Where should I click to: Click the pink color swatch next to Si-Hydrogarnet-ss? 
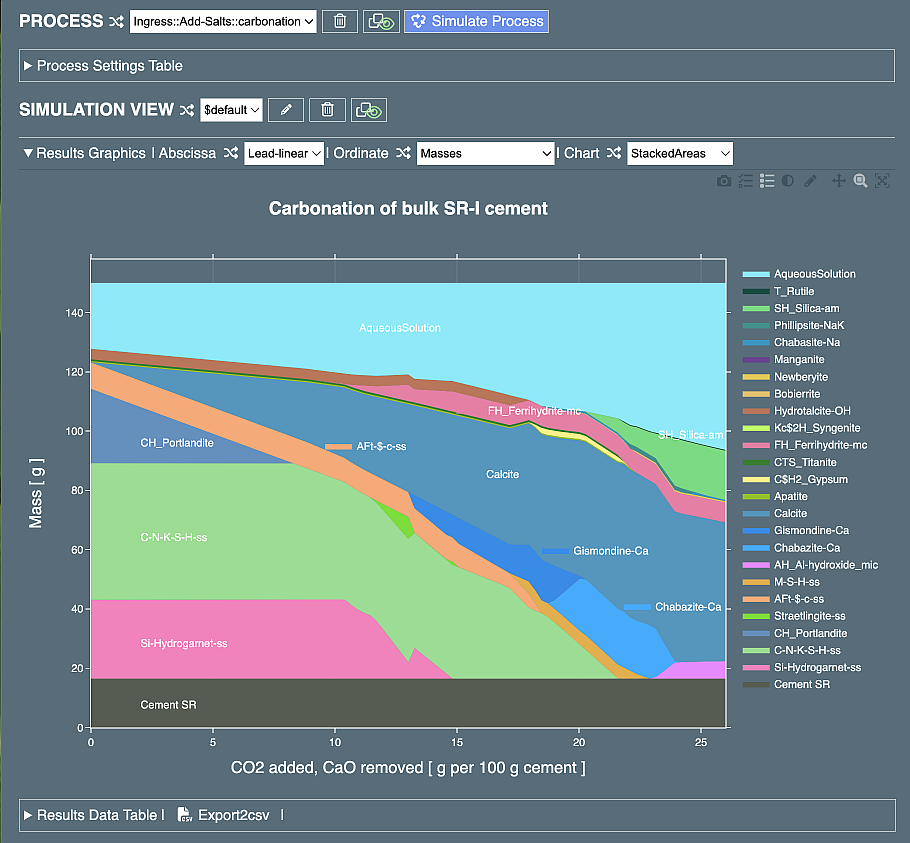pyautogui.click(x=757, y=667)
